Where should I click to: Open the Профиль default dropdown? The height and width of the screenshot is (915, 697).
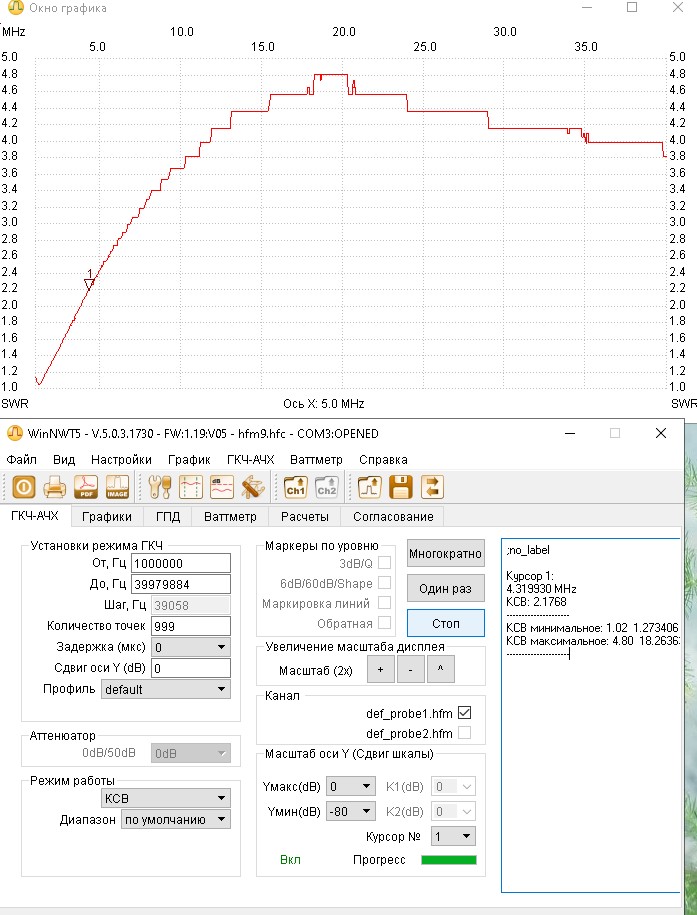pyautogui.click(x=166, y=689)
